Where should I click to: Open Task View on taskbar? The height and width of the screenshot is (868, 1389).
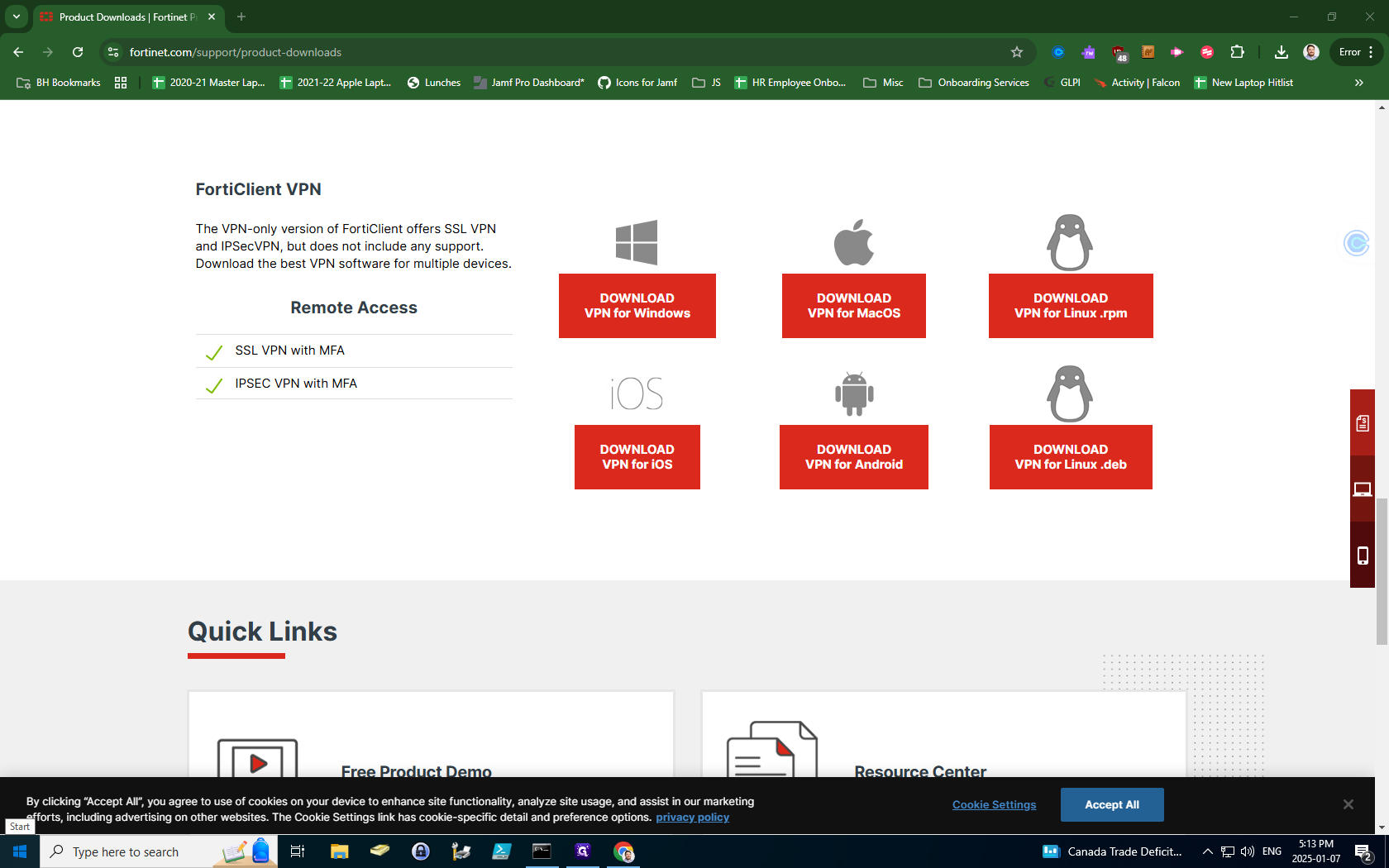click(x=298, y=851)
